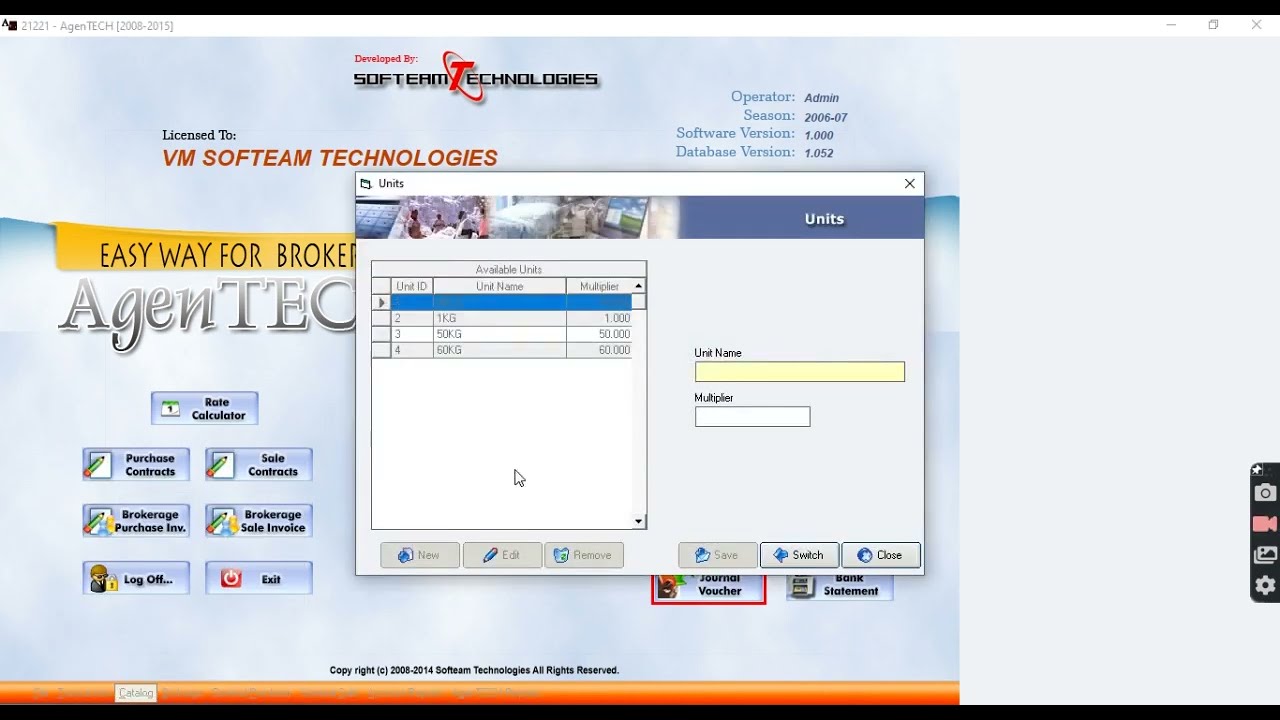
Task: Click the 1.000 multiplier cell
Action: 599,318
